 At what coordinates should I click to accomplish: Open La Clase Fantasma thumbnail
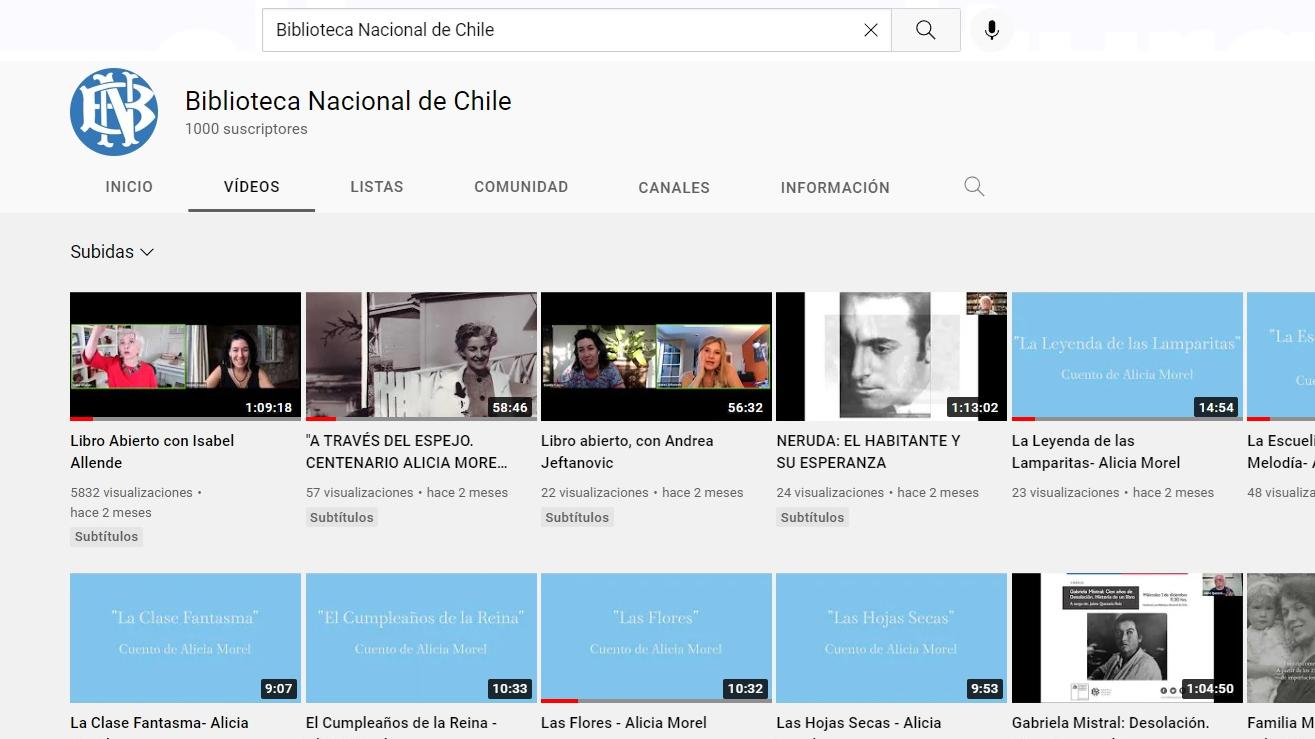185,638
